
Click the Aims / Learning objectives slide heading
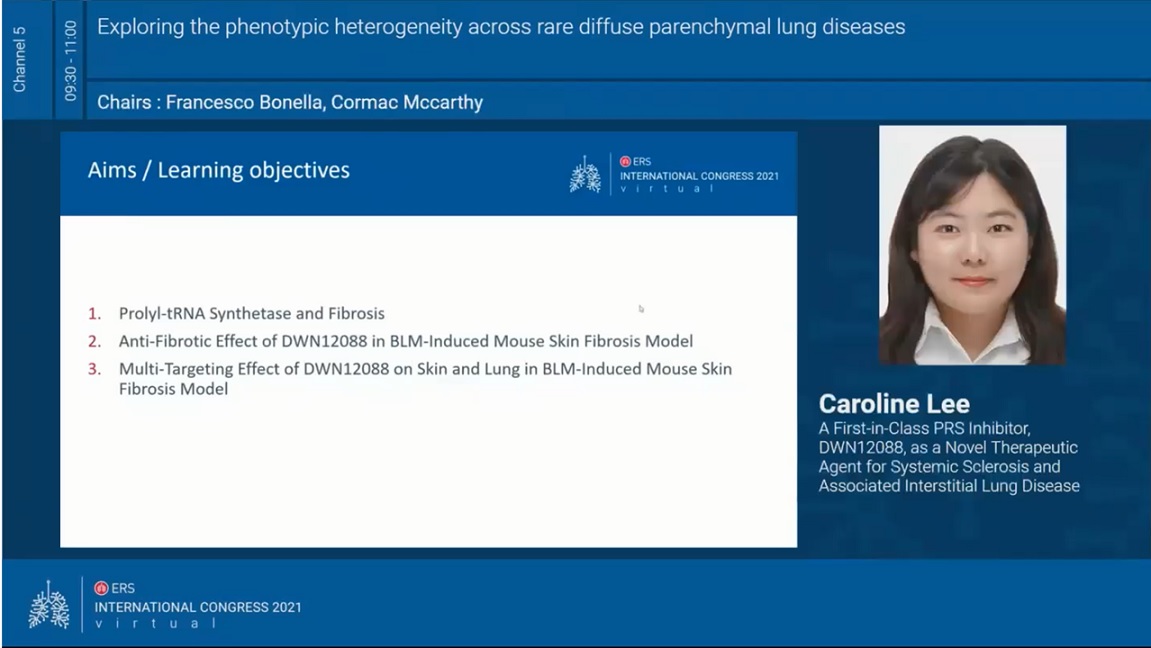(x=219, y=170)
